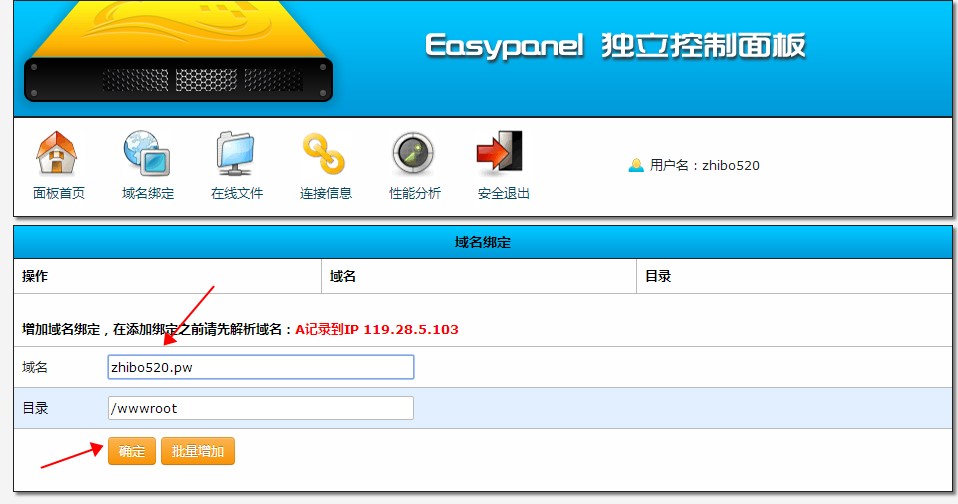The height and width of the screenshot is (504, 958).
Task: Open the 在线文件 navigation label
Action: (x=236, y=193)
